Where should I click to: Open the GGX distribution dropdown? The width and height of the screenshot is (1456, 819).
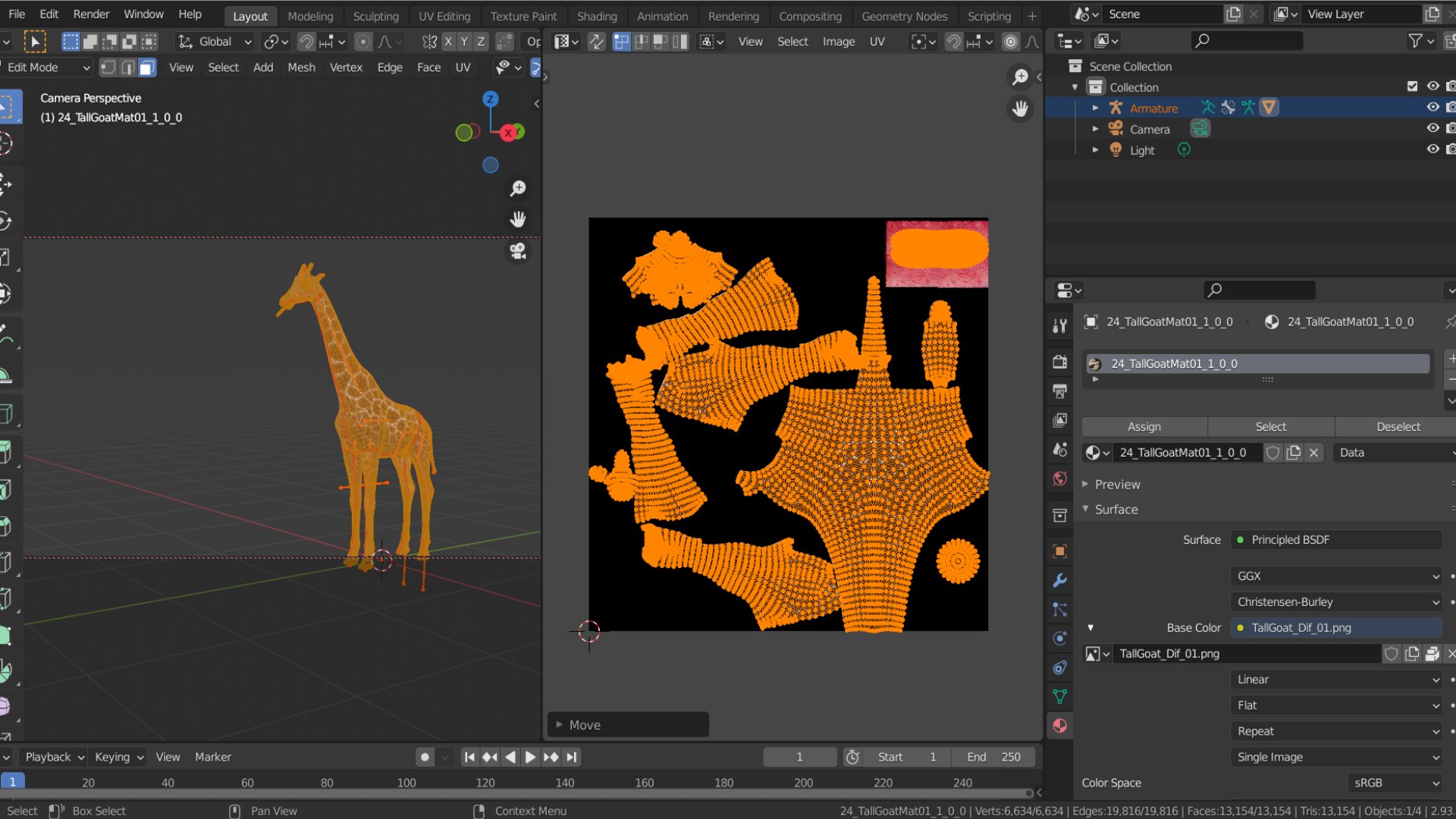1336,576
